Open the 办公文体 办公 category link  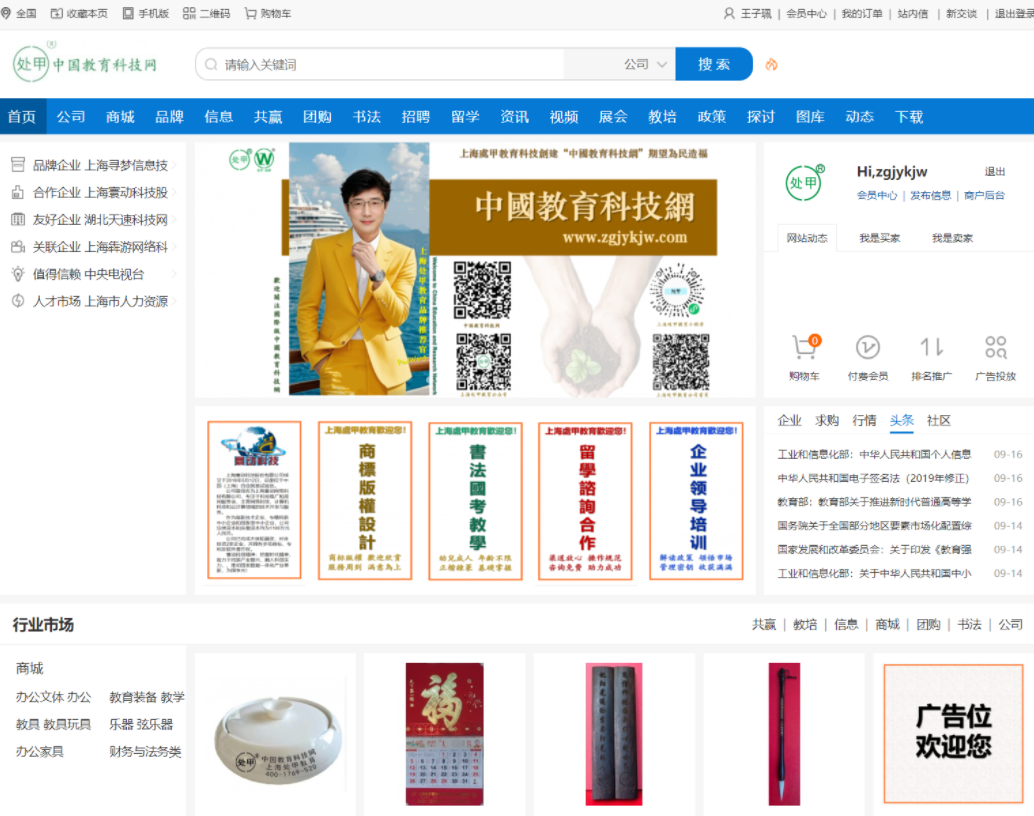click(53, 697)
